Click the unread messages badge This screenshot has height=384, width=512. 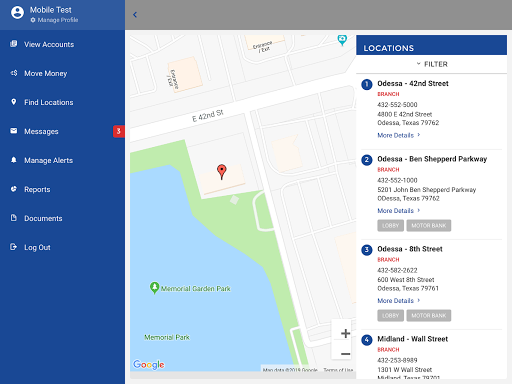pos(118,131)
